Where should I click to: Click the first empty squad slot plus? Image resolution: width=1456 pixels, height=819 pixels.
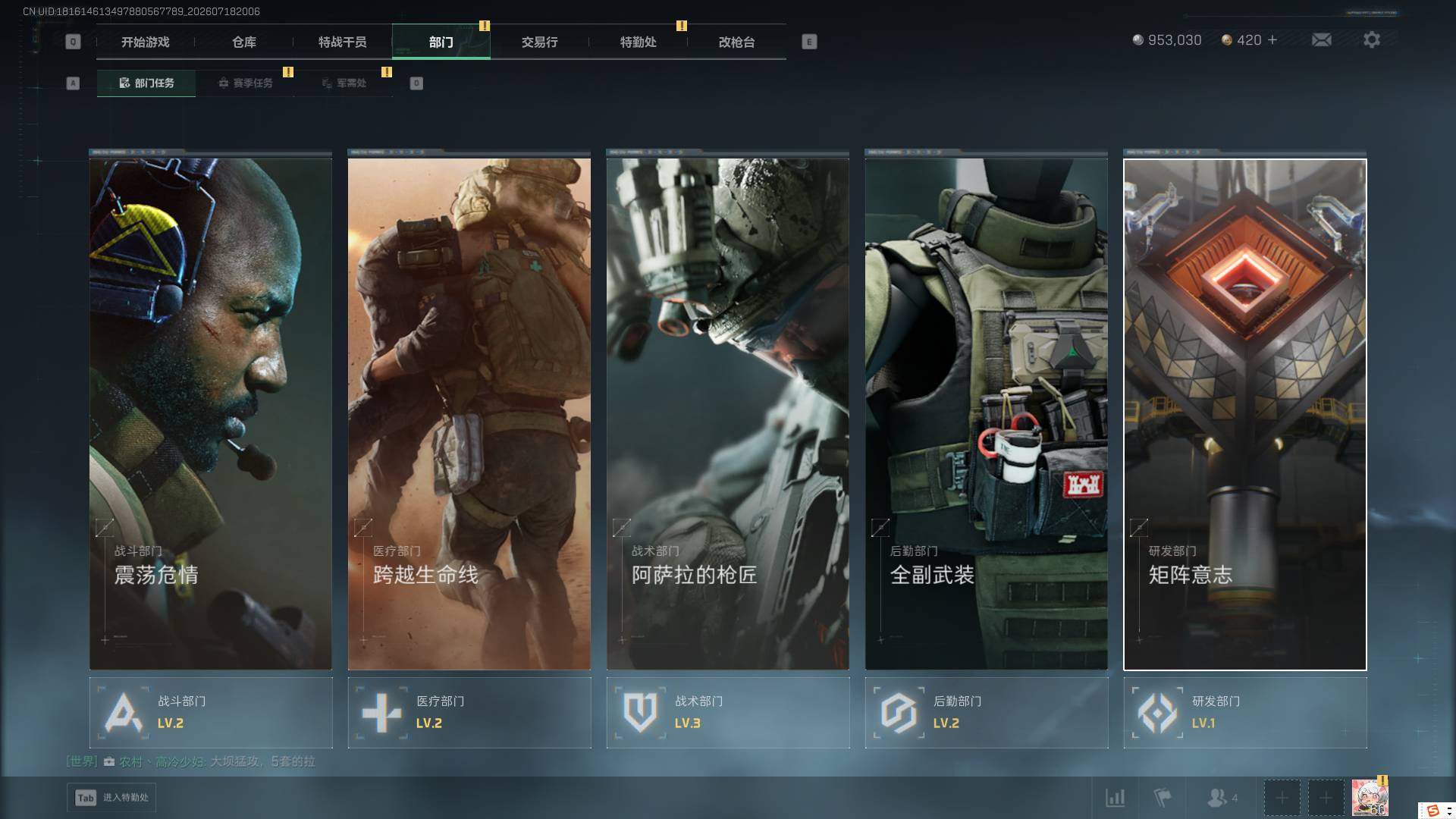click(1282, 798)
